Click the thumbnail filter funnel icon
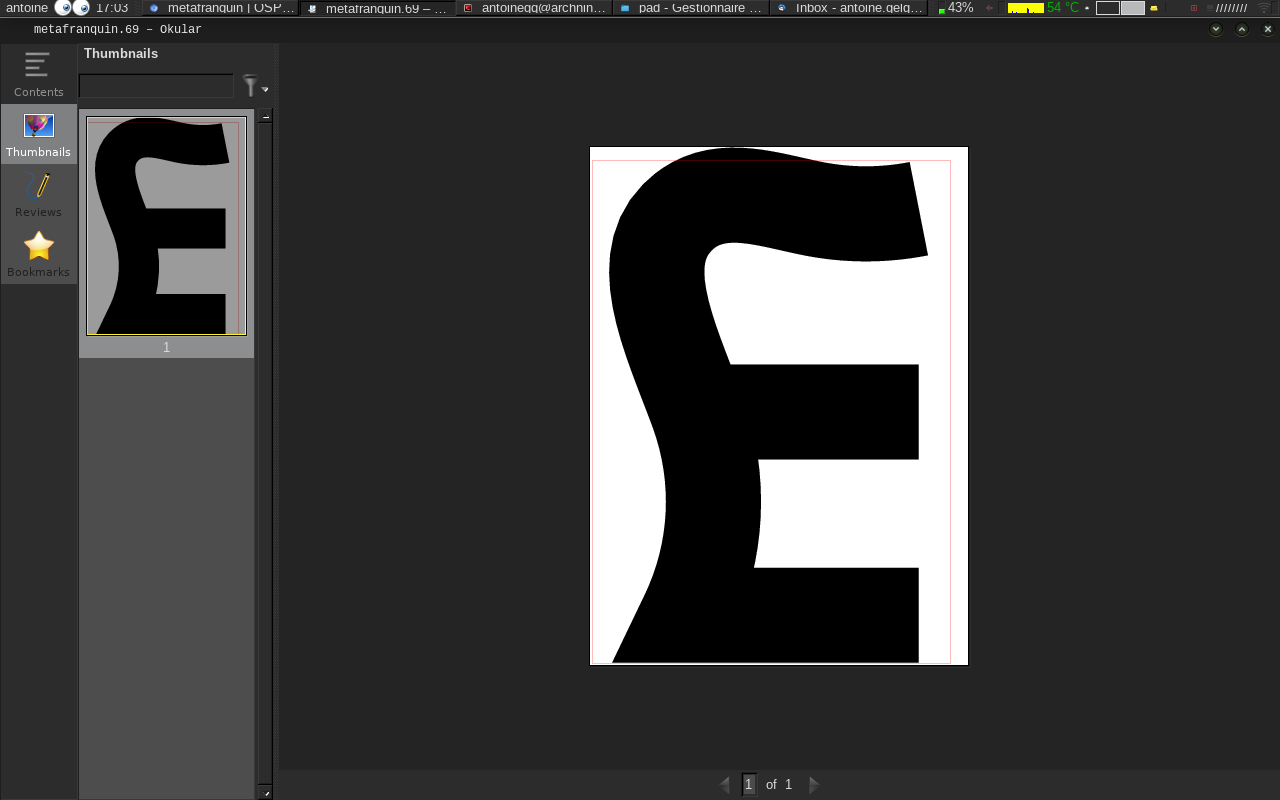The image size is (1280, 800). pyautogui.click(x=250, y=86)
